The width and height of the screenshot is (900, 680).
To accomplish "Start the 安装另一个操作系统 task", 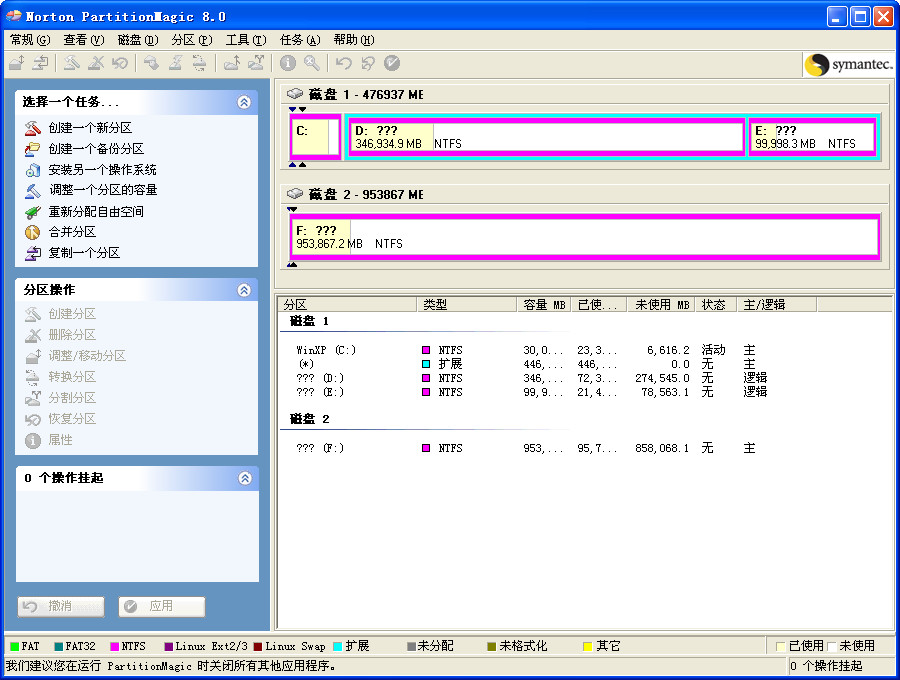I will pos(102,170).
